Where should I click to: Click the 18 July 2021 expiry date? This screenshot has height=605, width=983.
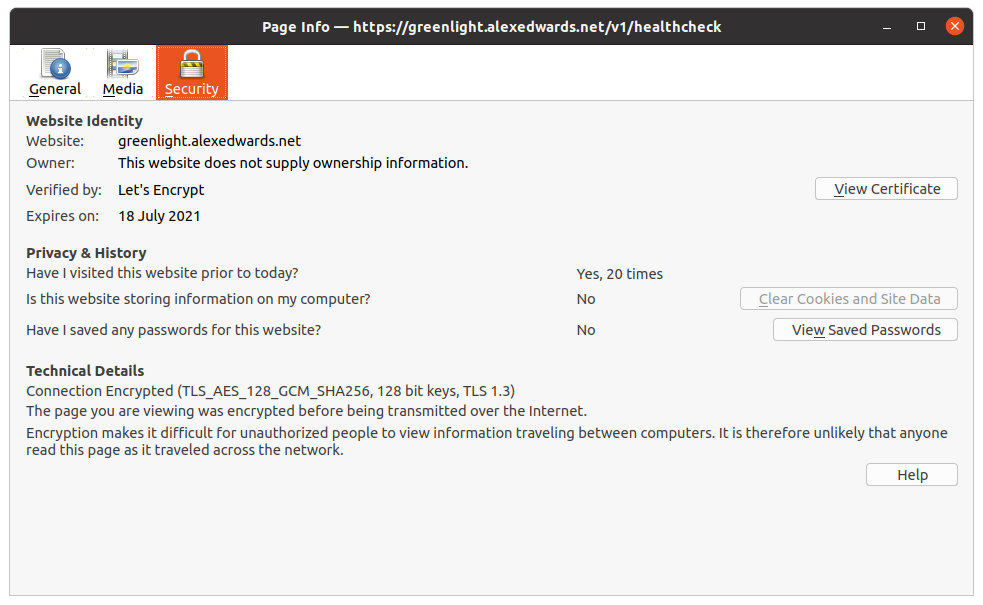click(x=159, y=216)
